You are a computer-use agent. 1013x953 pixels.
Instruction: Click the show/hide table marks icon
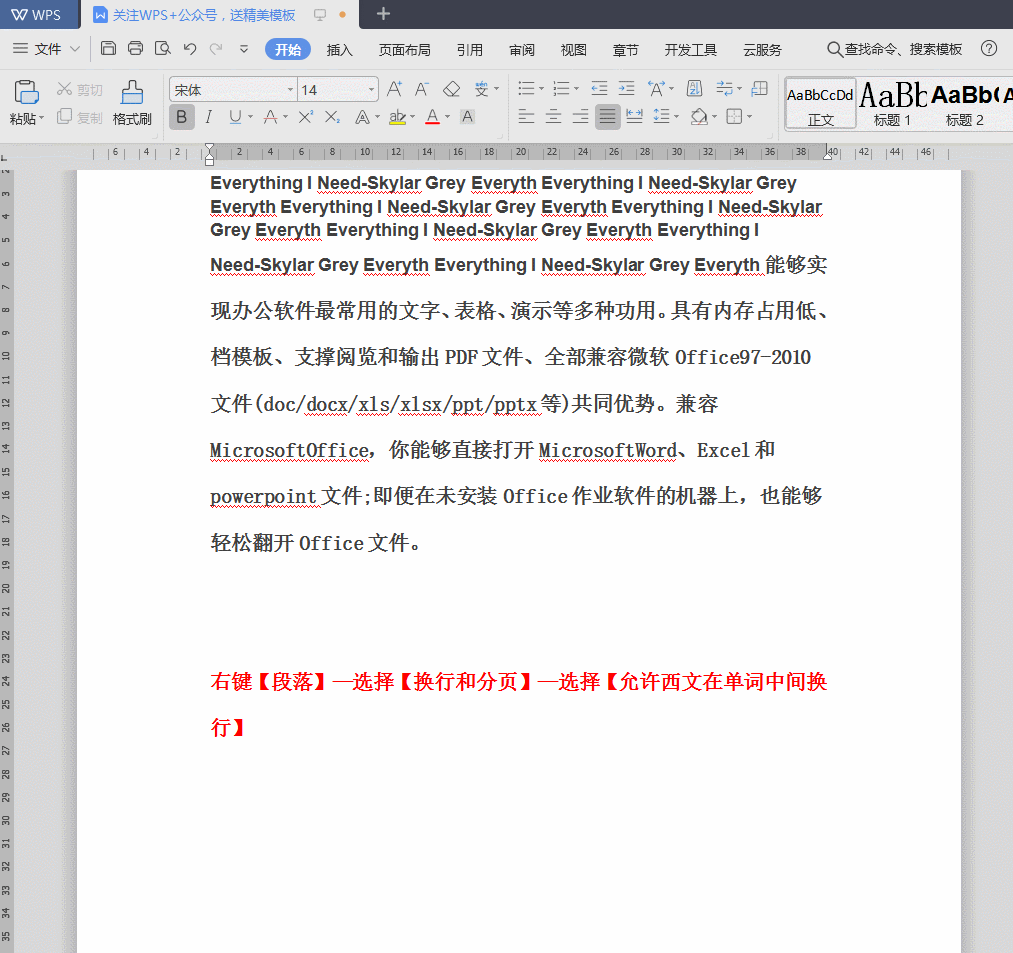(x=760, y=89)
